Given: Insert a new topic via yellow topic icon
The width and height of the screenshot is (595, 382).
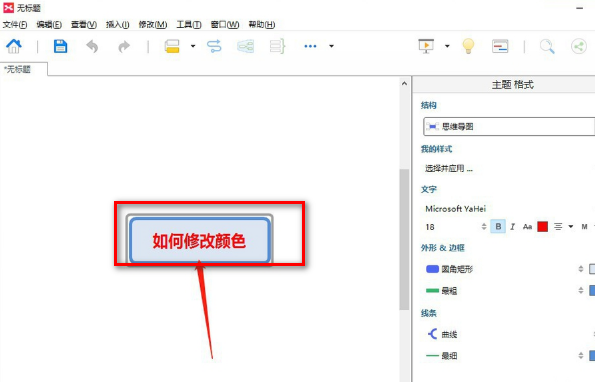Looking at the screenshot, I should 172,46.
